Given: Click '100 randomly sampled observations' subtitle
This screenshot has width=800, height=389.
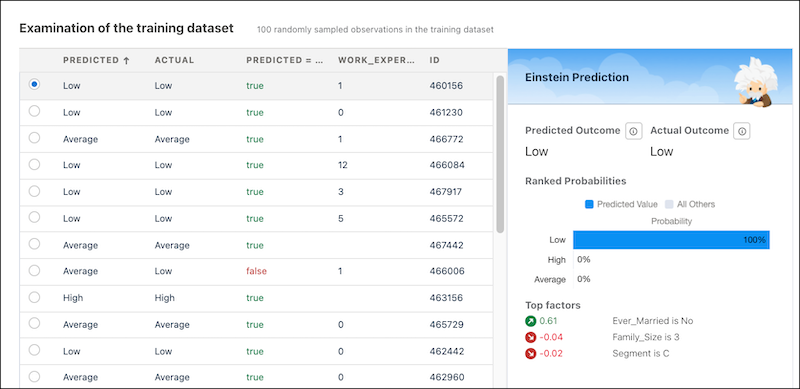Looking at the screenshot, I should point(375,30).
